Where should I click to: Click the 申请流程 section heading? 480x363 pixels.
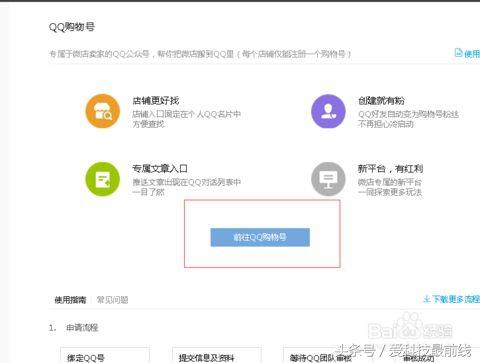[x=82, y=328]
